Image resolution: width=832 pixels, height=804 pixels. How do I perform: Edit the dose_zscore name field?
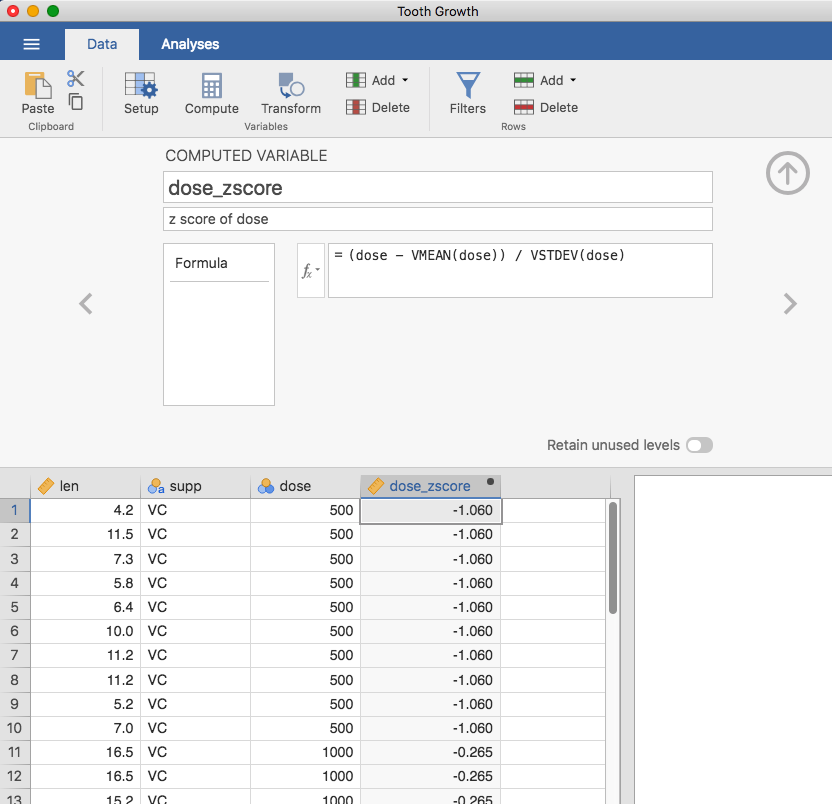(x=438, y=187)
